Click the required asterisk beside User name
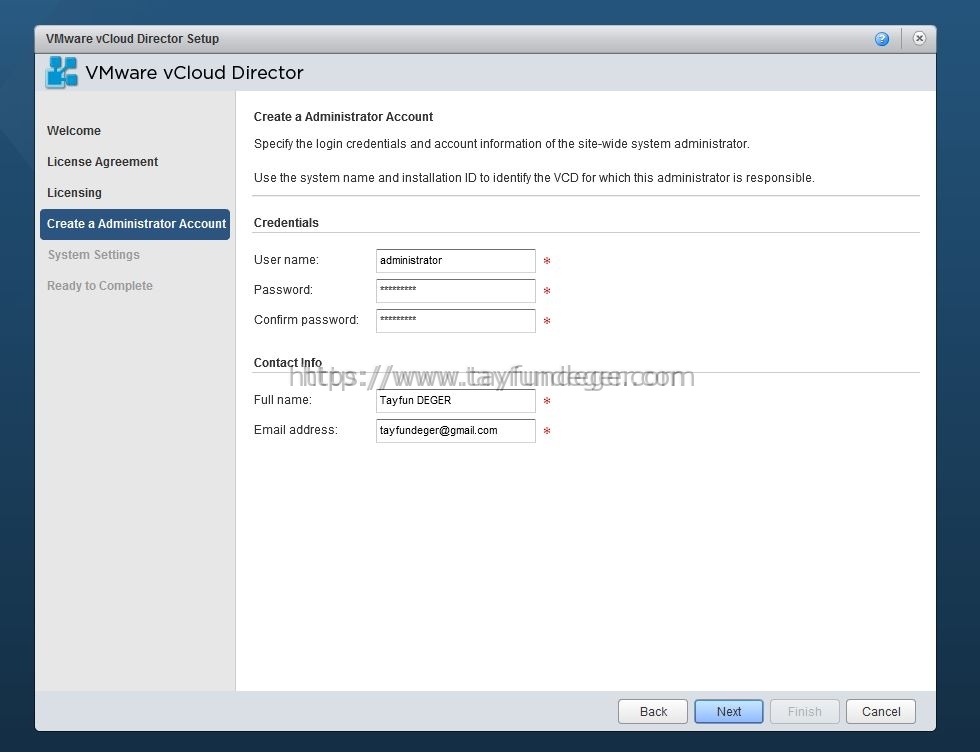This screenshot has height=752, width=980. [547, 261]
